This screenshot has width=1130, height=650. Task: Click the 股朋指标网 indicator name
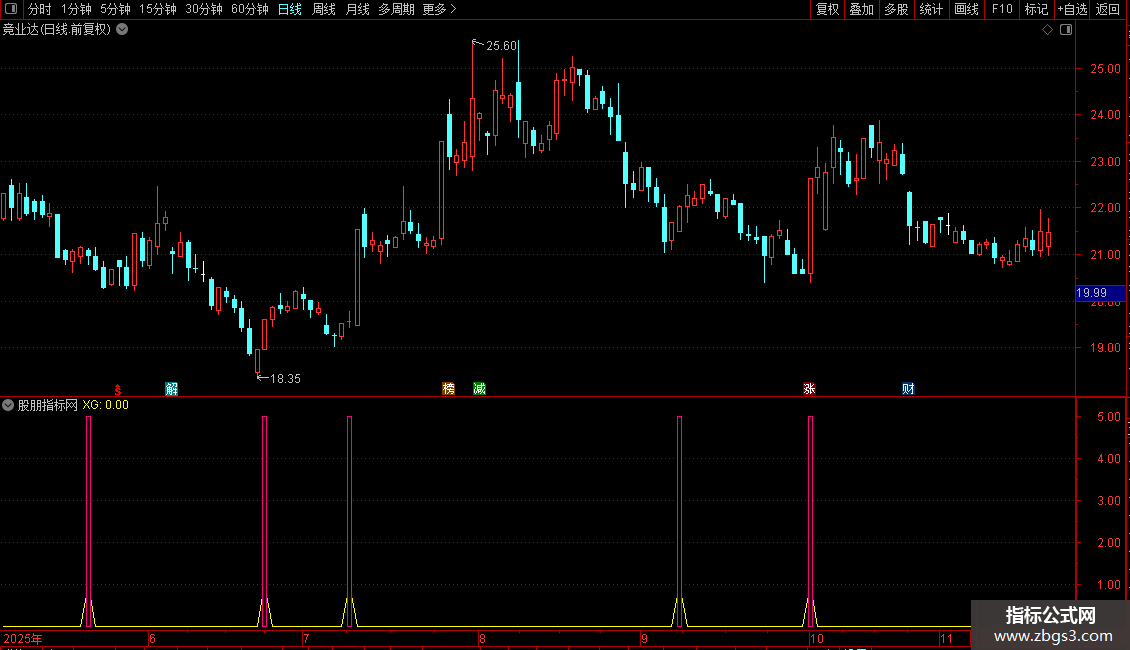pyautogui.click(x=48, y=405)
